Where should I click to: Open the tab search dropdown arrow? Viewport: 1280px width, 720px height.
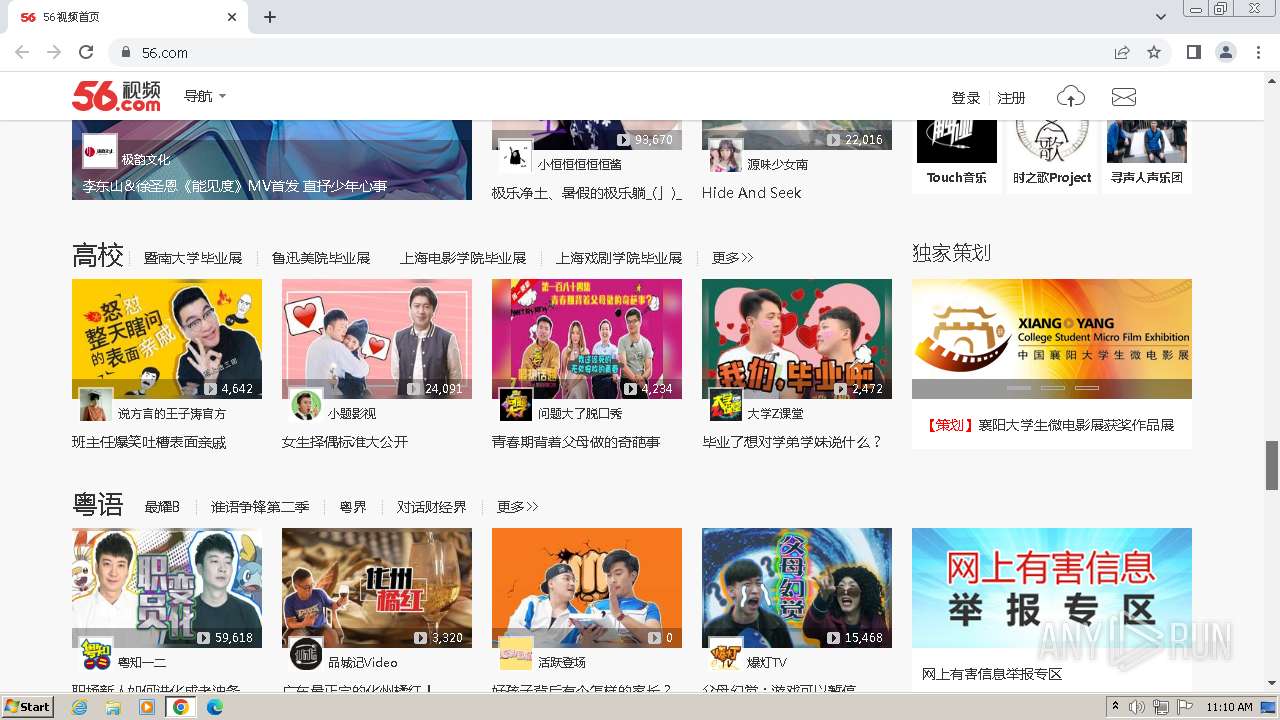(1161, 17)
